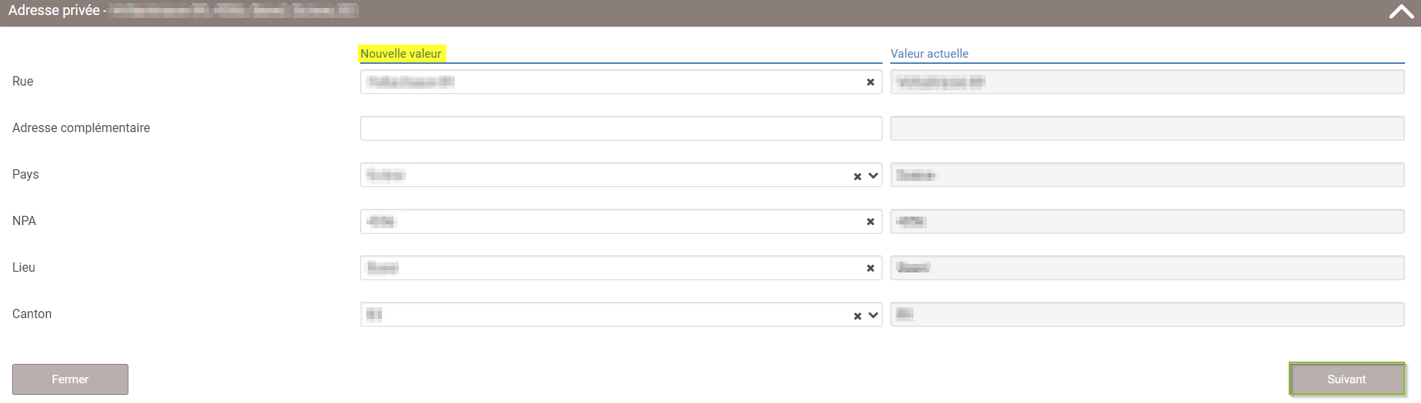This screenshot has width=1421, height=403.
Task: Click inside the Lieu new value input
Action: (610, 268)
